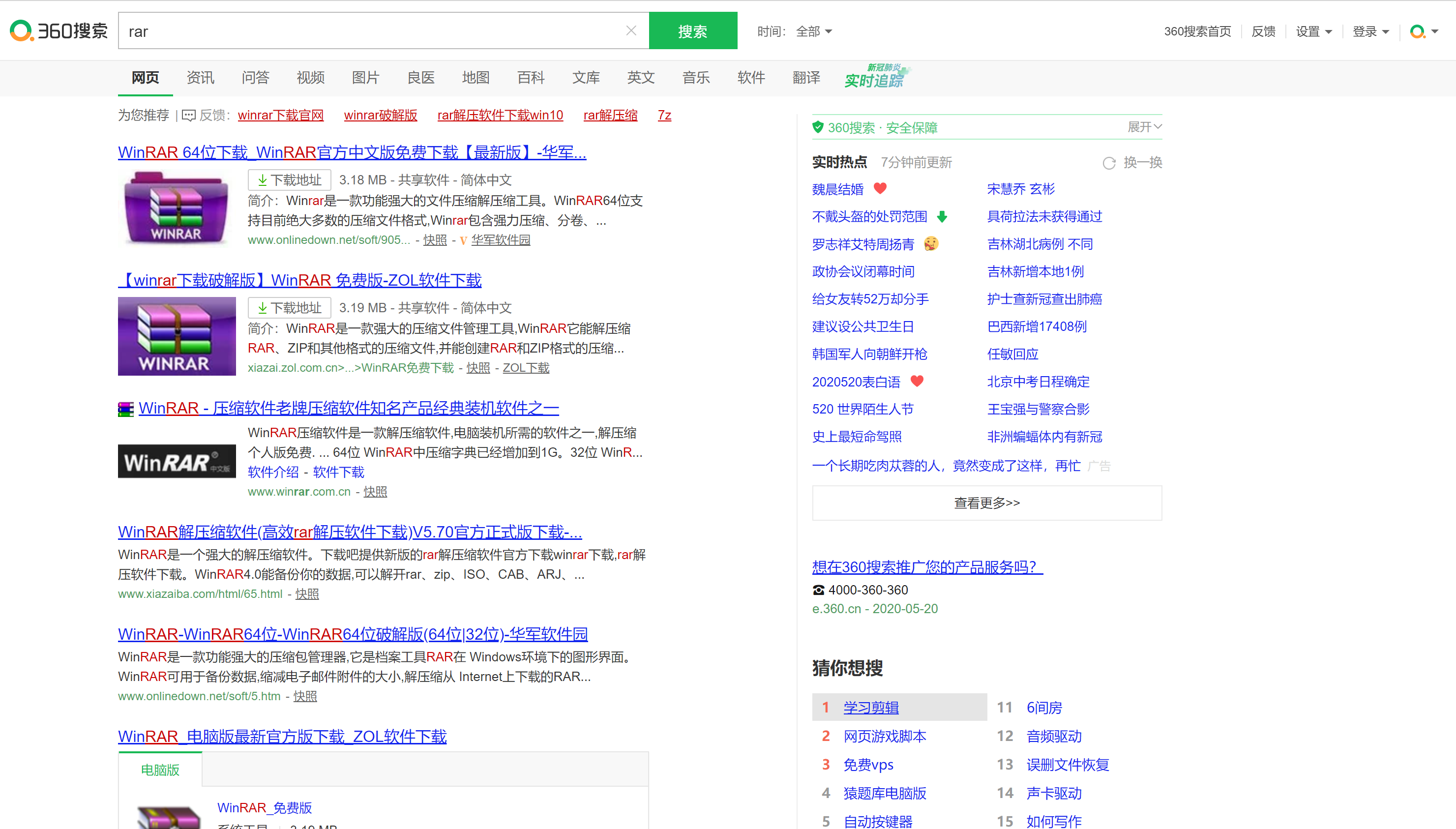Click the WinRAR ZOL thumbnail image
Viewport: 1456px width, 829px height.
[x=177, y=336]
